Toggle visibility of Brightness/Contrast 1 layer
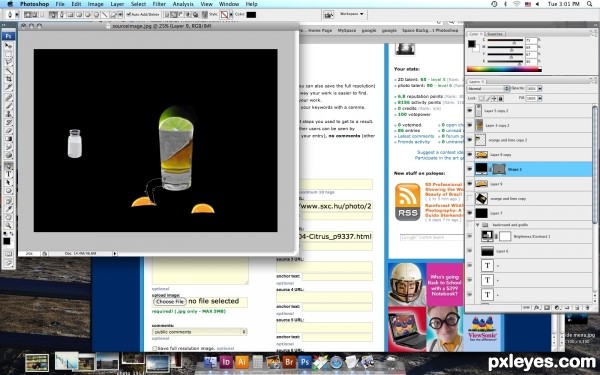 pos(470,236)
